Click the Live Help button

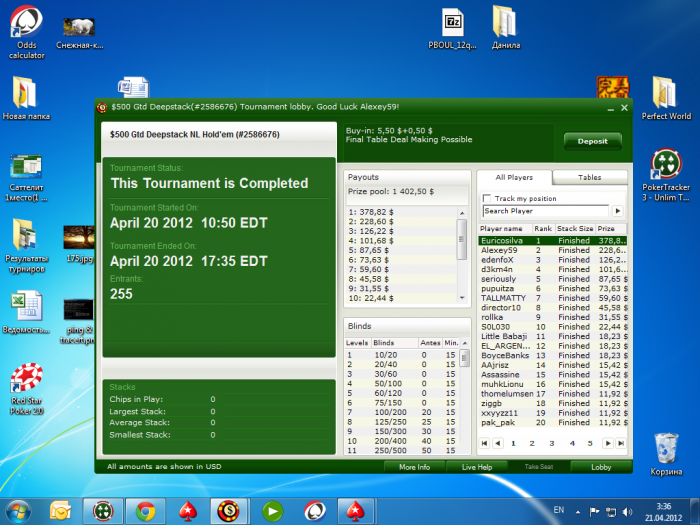477,467
